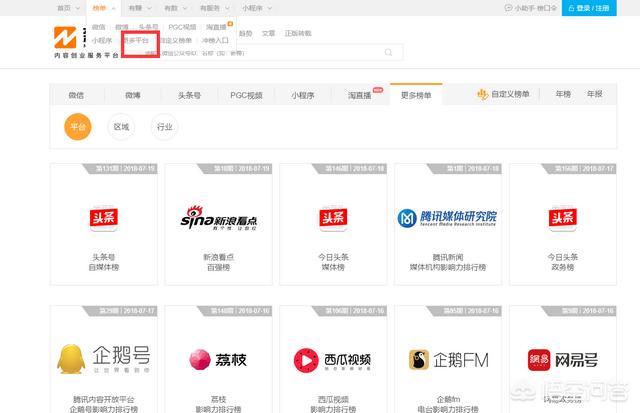Image resolution: width=640 pixels, height=413 pixels.
Task: Choose 冲榜入口 in the 榜单 dropdown menu
Action: 215,40
